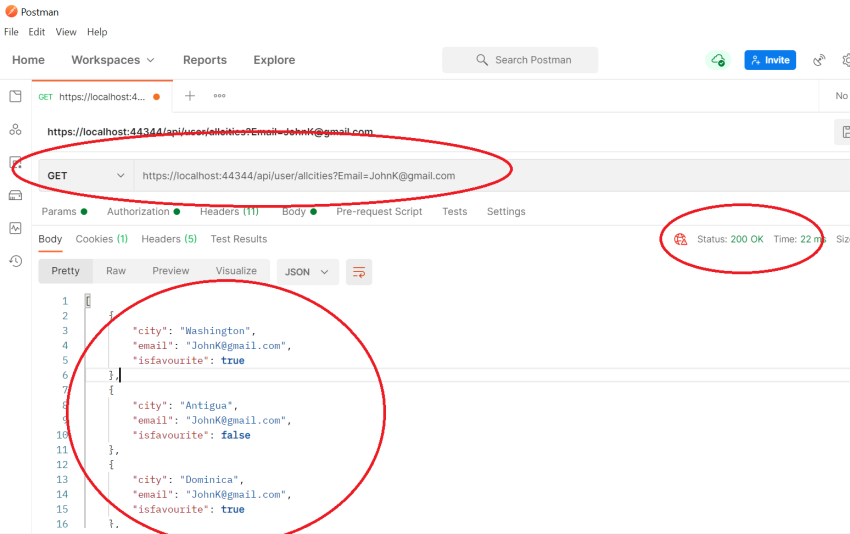Open the Mock Servers sidebar icon
The width and height of the screenshot is (850, 534).
point(15,195)
